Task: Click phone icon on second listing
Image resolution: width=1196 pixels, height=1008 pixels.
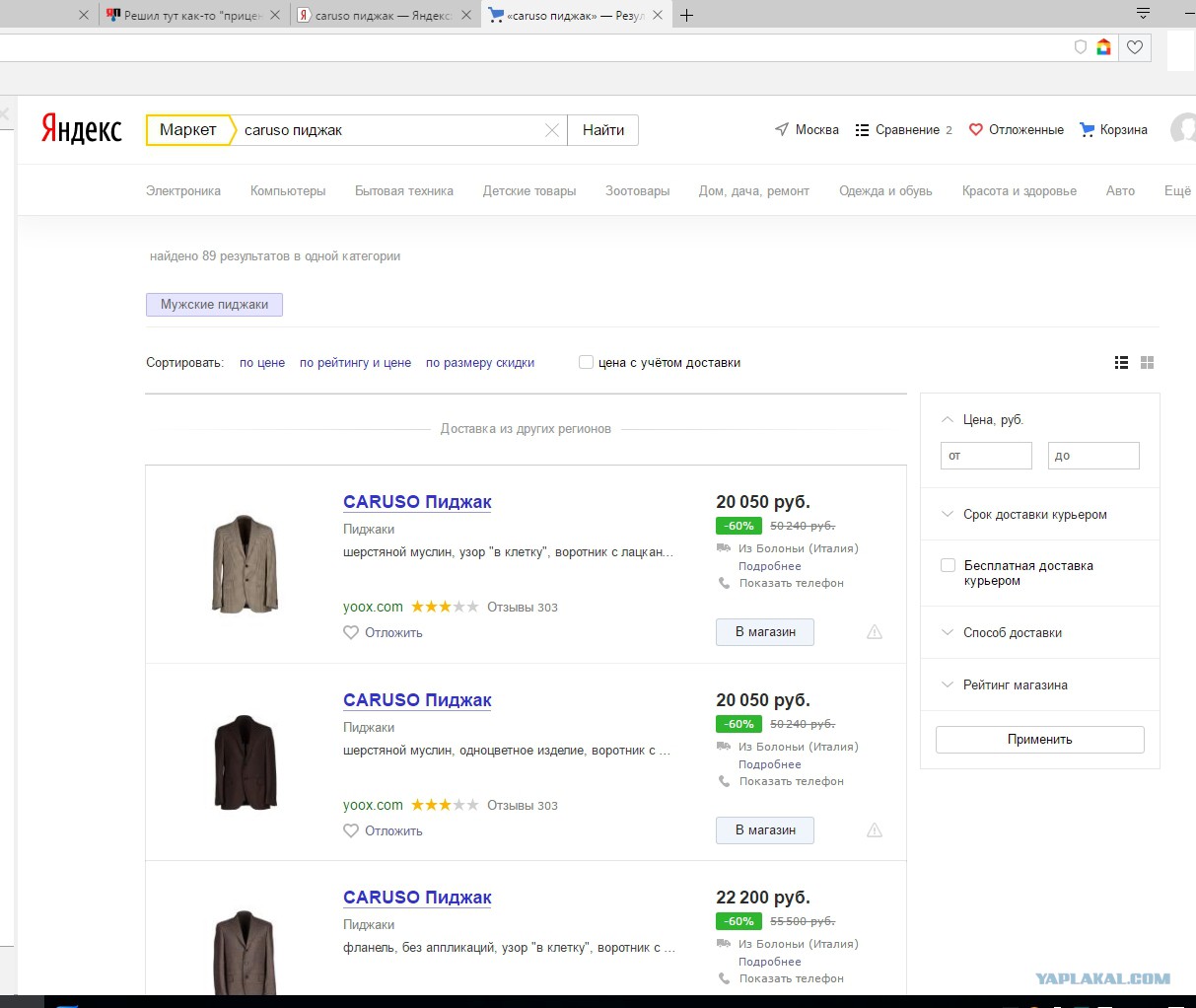Action: pyautogui.click(x=725, y=781)
